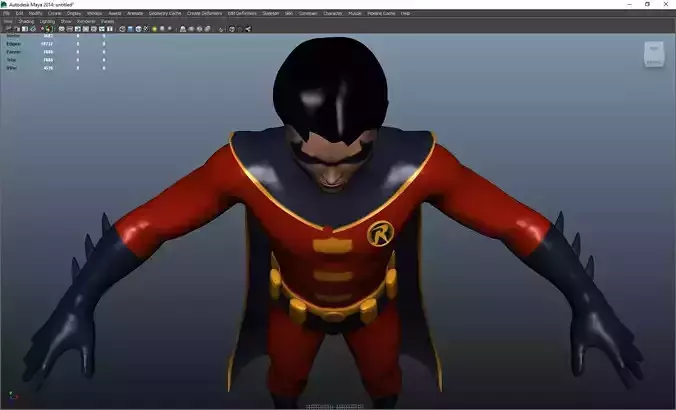Open the Create menu
Screen dimensions: 676x410
[x=54, y=13]
